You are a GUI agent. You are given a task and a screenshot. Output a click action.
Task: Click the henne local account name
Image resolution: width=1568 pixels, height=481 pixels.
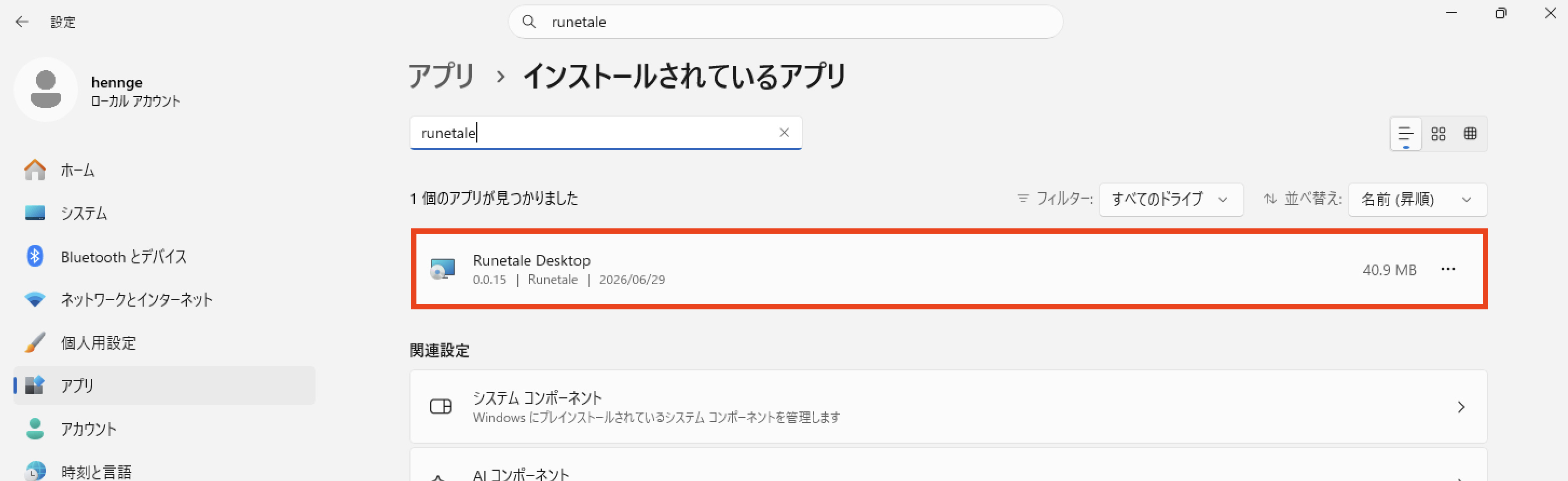[117, 82]
